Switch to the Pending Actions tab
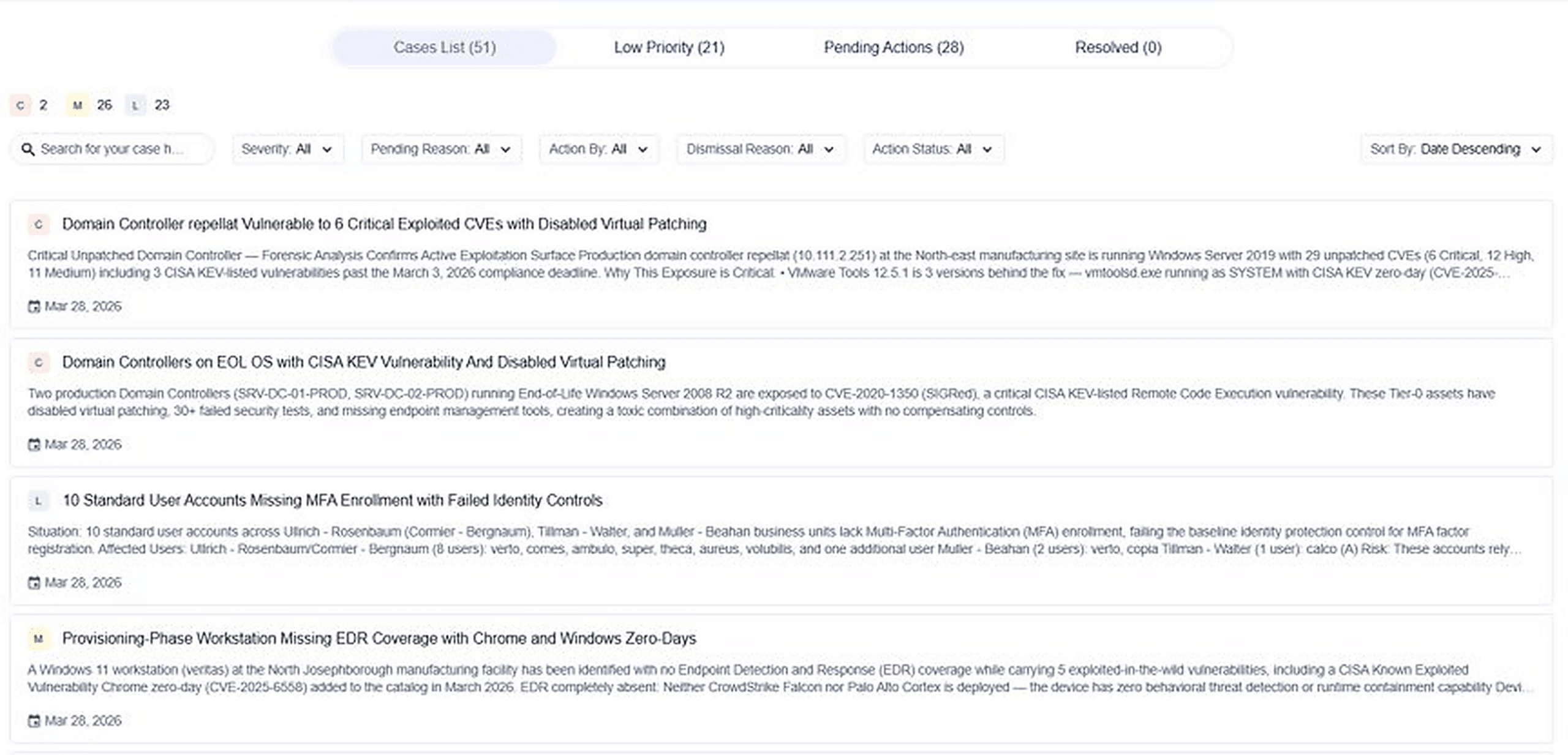The image size is (1568, 755). [x=894, y=48]
